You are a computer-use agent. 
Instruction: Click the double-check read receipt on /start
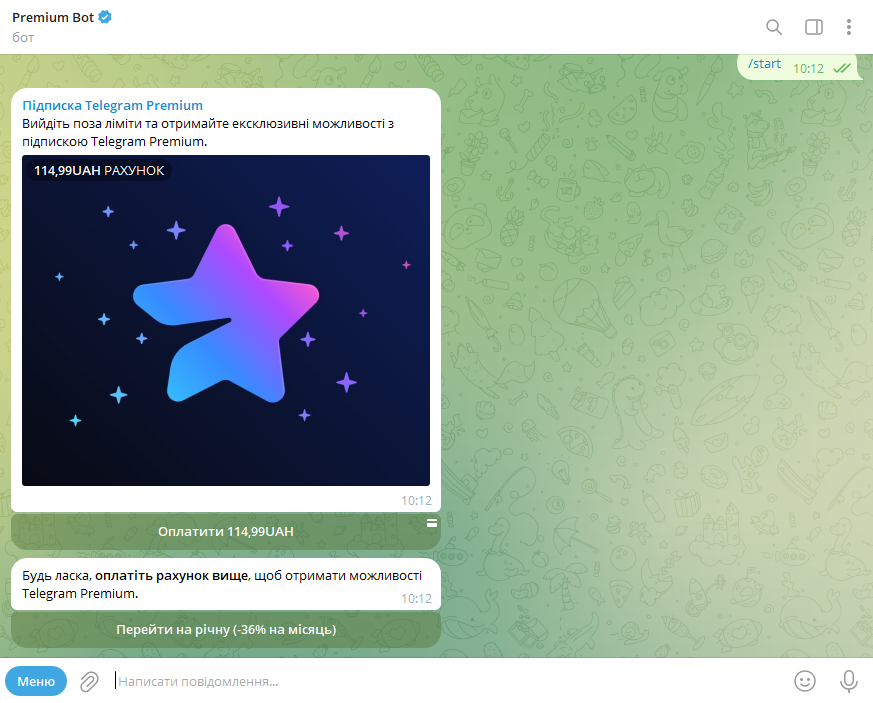(x=841, y=68)
